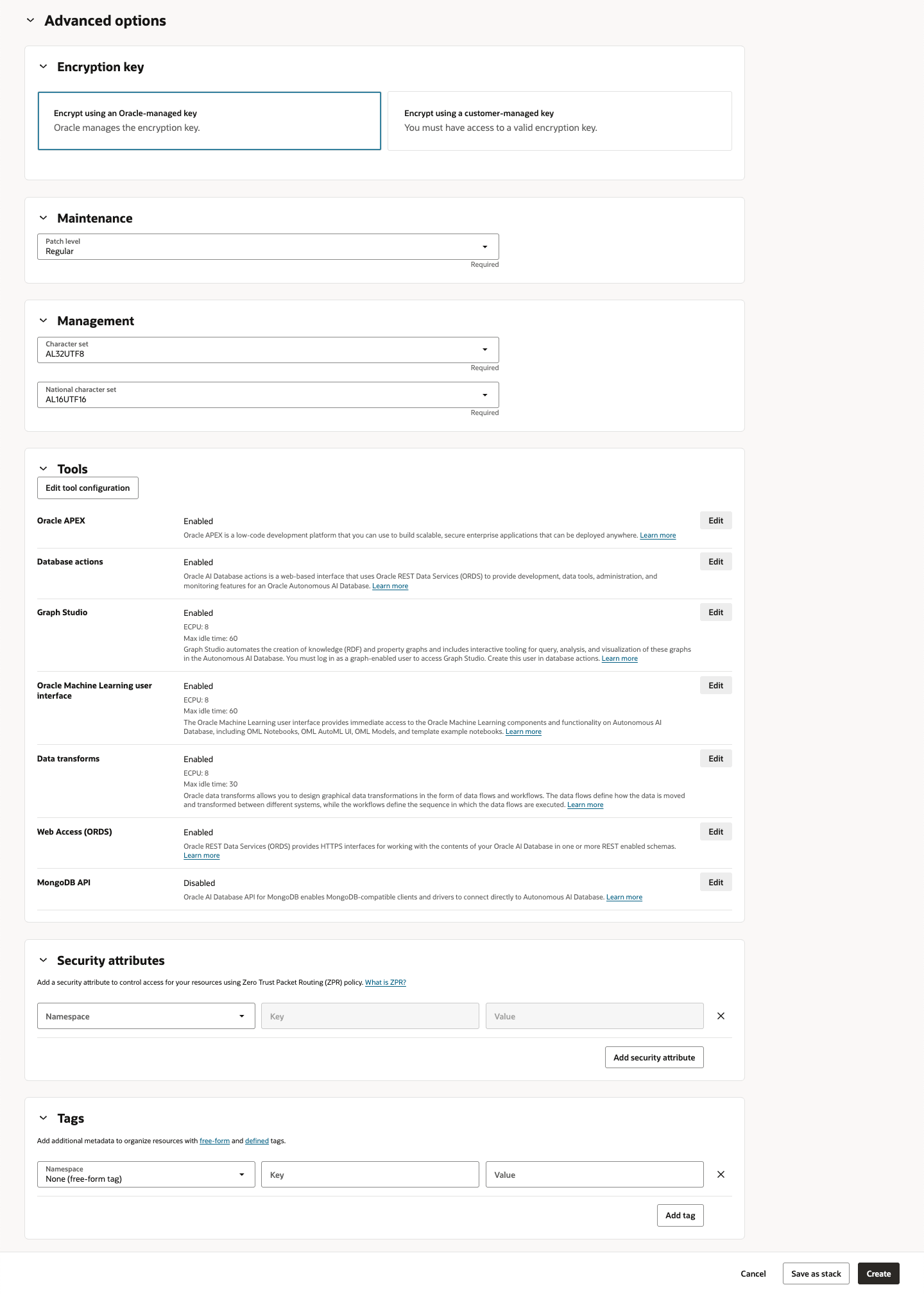Edit the Graph Studio tool
The image size is (924, 1294).
pyautogui.click(x=715, y=613)
